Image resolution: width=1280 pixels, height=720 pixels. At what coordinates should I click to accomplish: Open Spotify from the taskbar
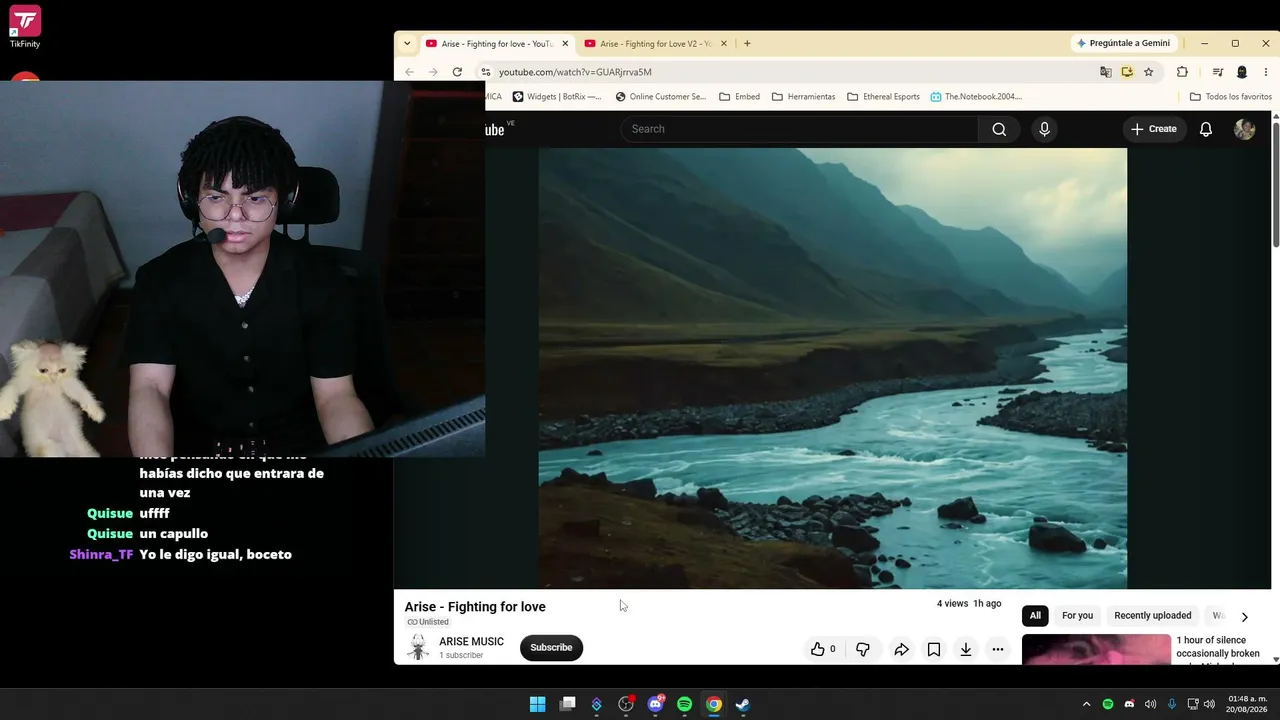point(684,704)
